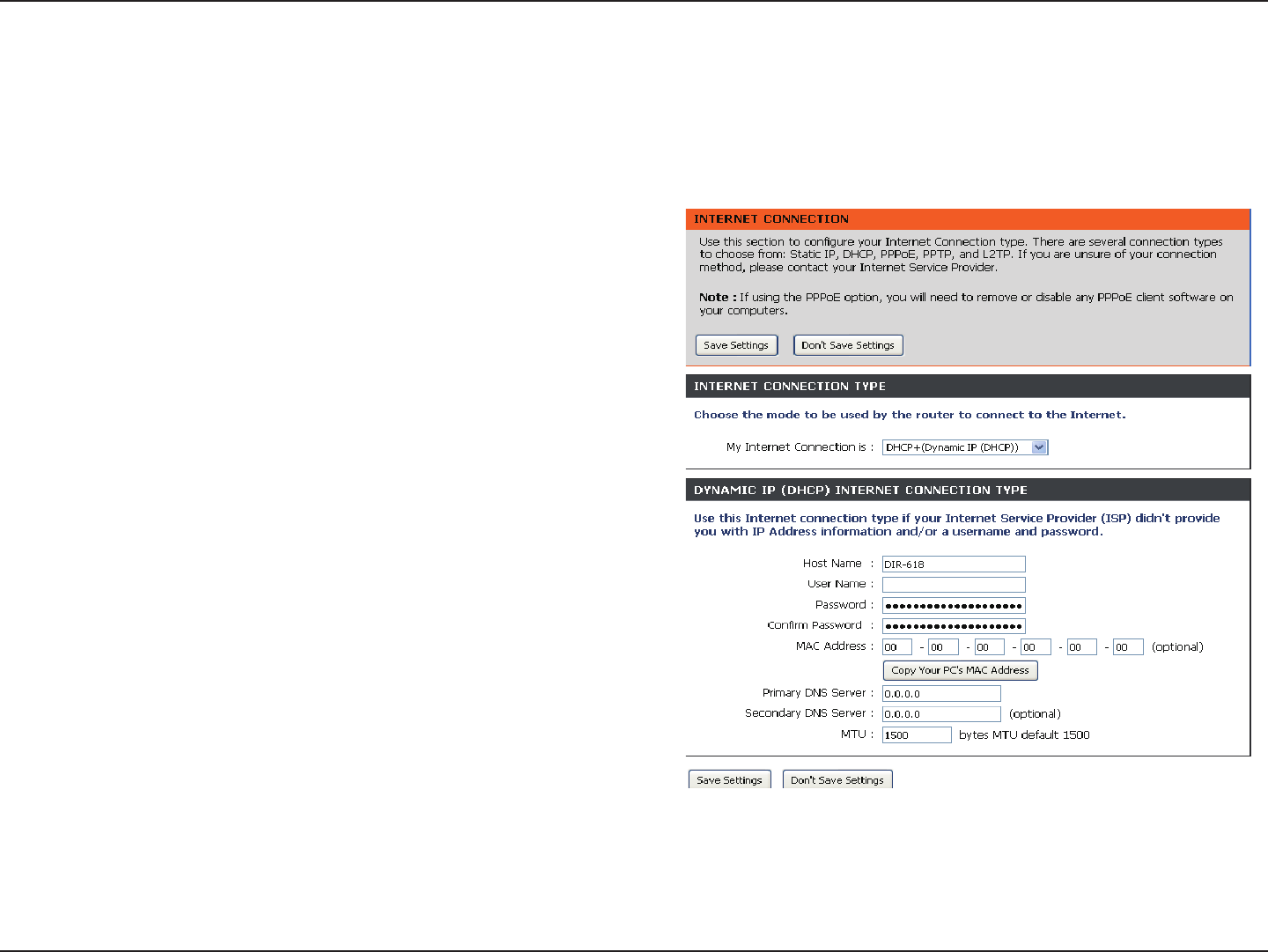Viewport: 1268px width, 952px height.
Task: Click Don't Save Settings beside the Note text
Action: pyautogui.click(x=848, y=345)
